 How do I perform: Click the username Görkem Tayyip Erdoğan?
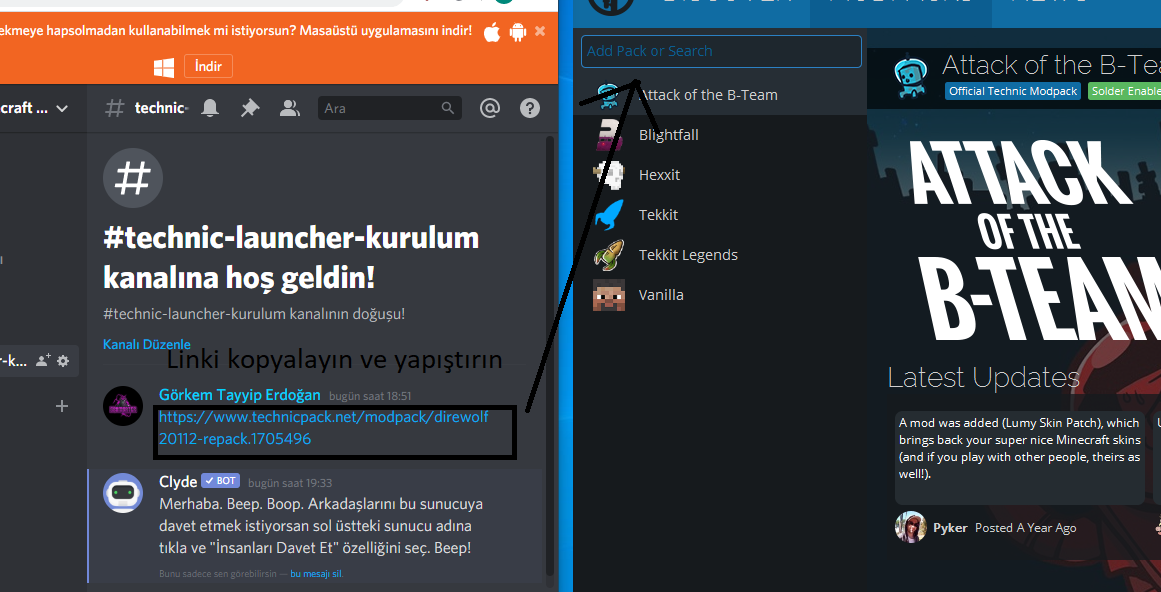(x=240, y=394)
